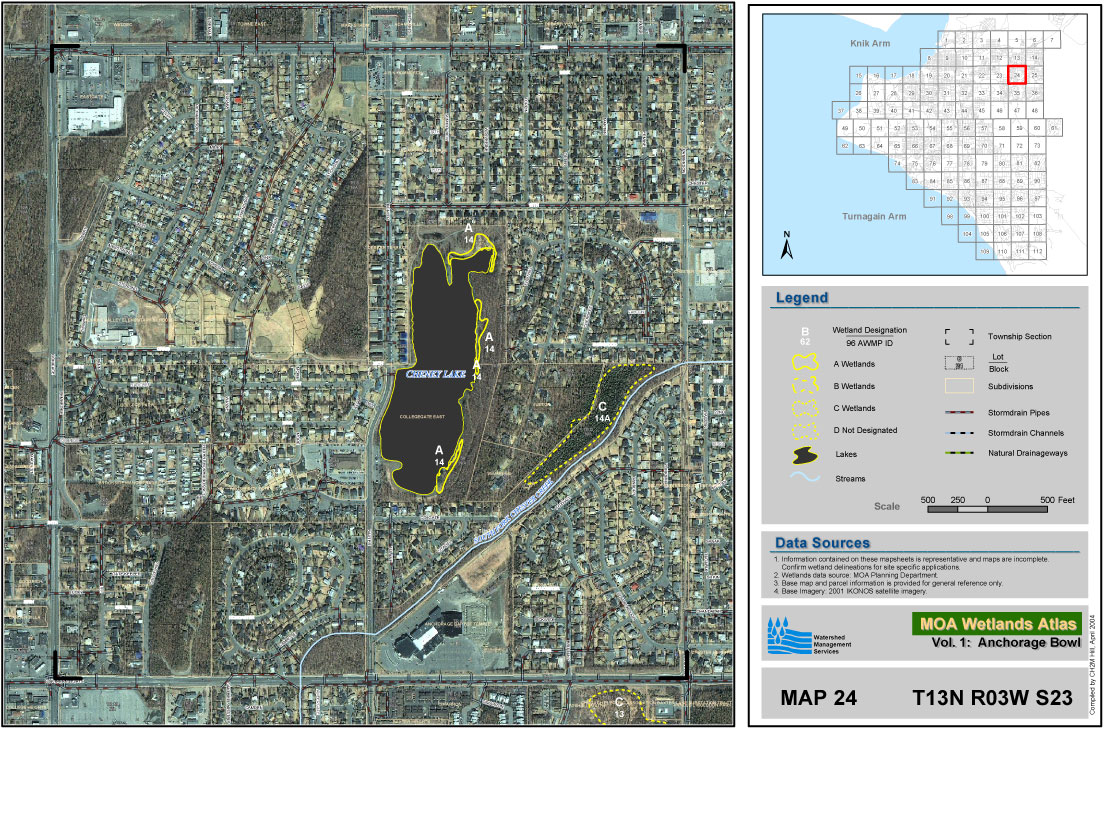1104x839 pixels.
Task: Select highlighted grid cell 24 on index map
Action: point(1017,75)
